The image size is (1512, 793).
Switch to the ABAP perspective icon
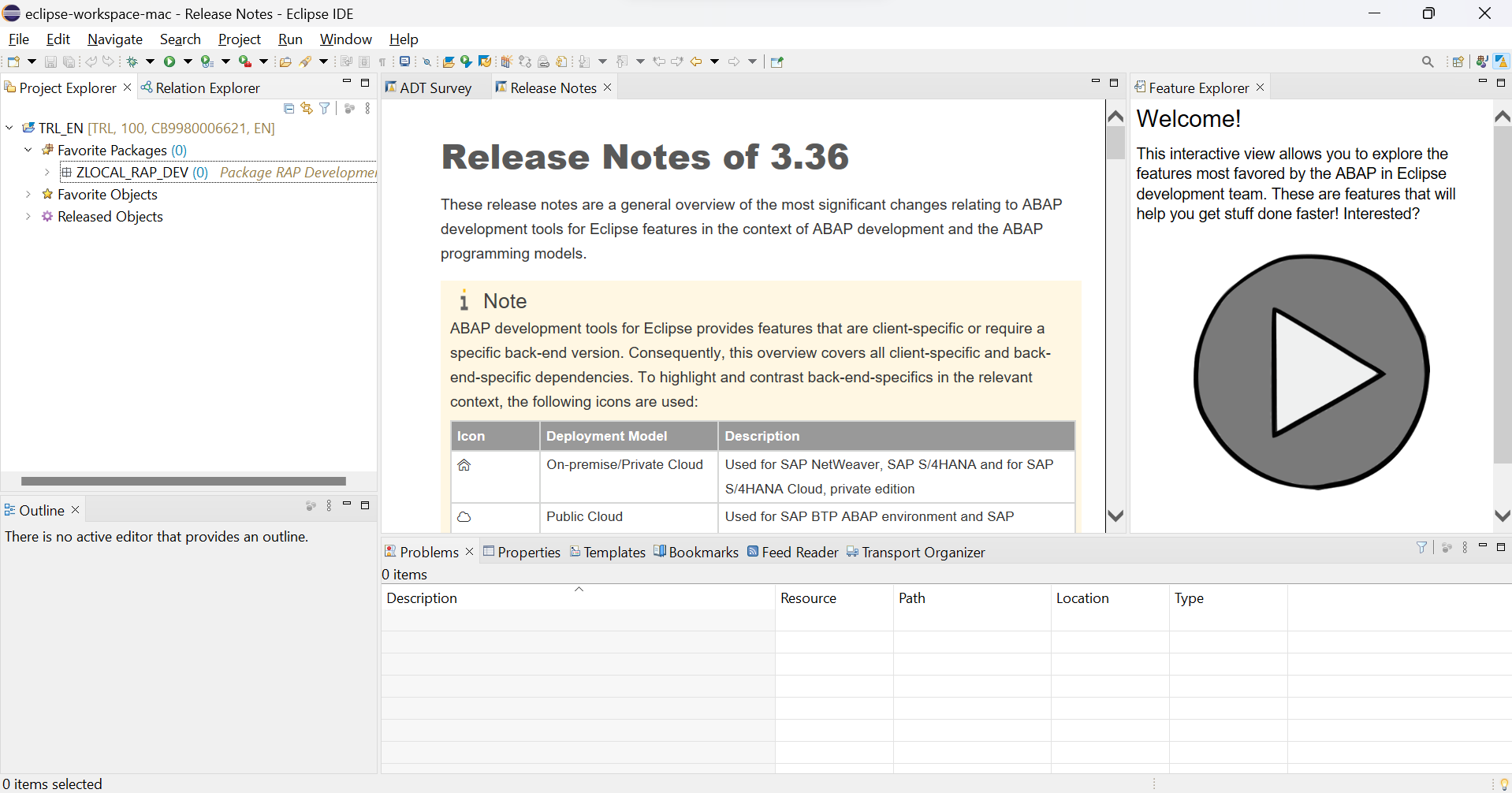[1501, 61]
